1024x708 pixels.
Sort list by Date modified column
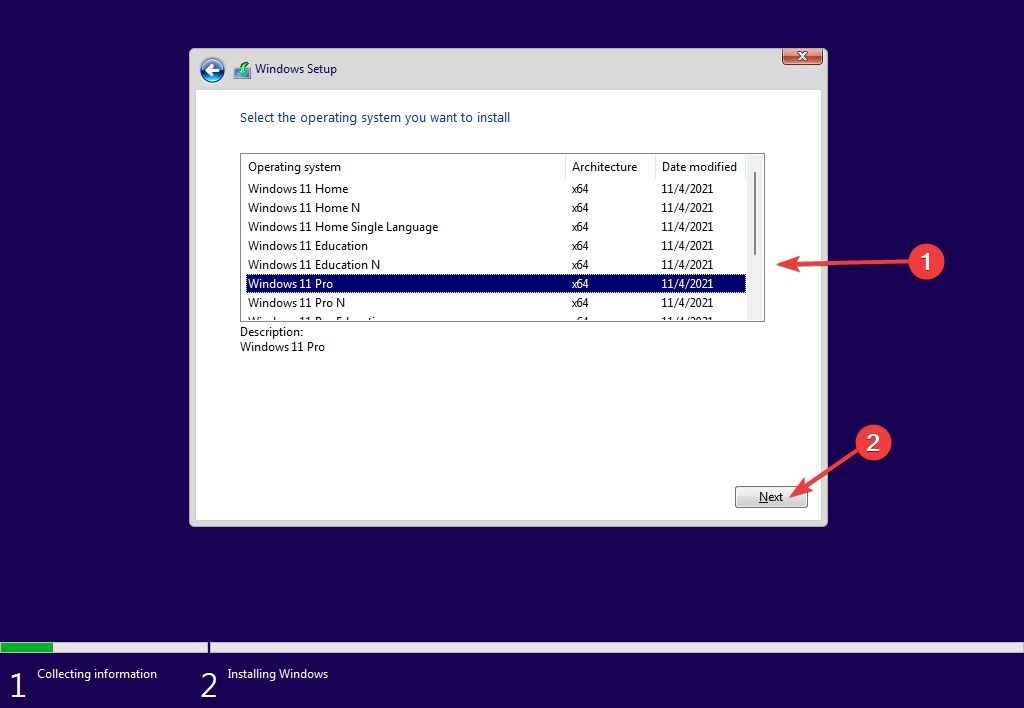coord(698,166)
